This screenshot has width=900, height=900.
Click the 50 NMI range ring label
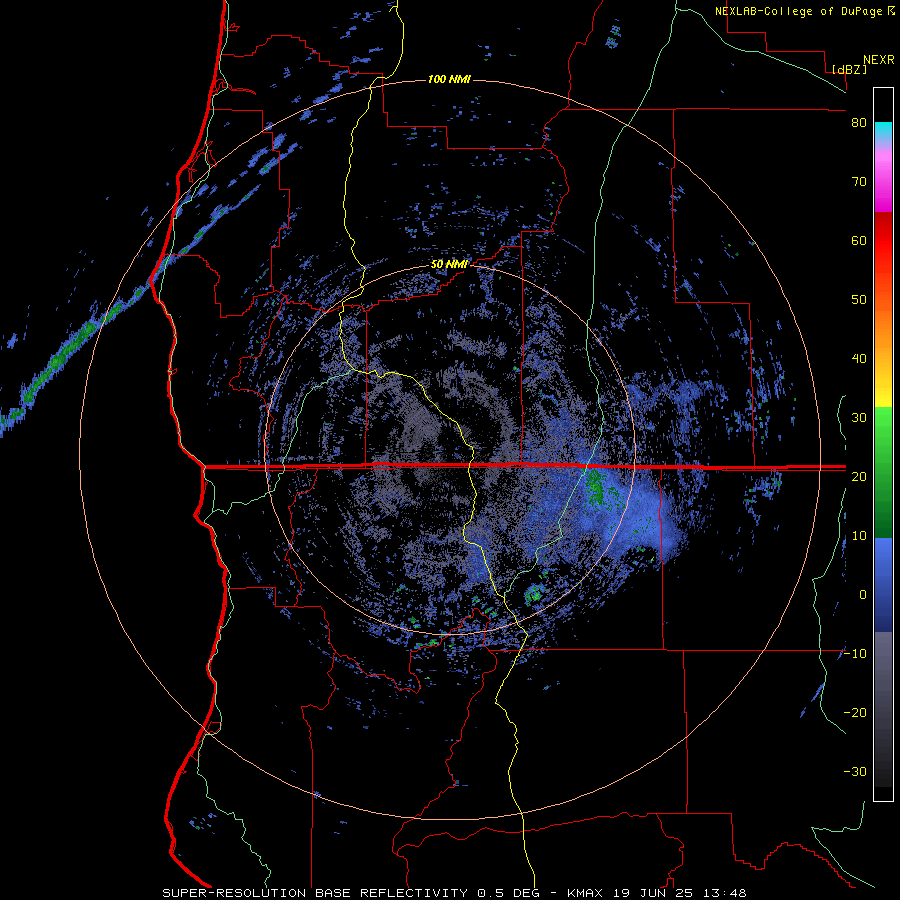tap(449, 265)
